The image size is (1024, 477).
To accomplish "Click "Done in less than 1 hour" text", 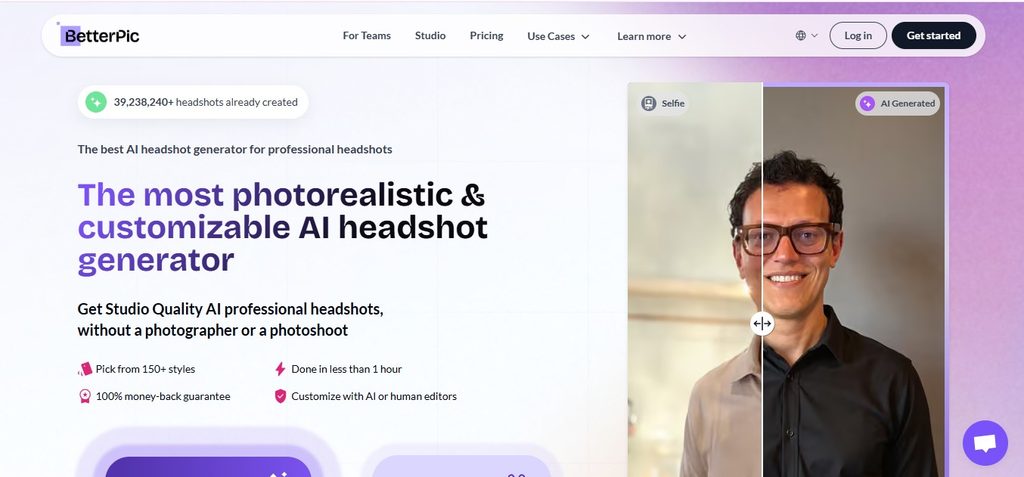I will point(347,369).
